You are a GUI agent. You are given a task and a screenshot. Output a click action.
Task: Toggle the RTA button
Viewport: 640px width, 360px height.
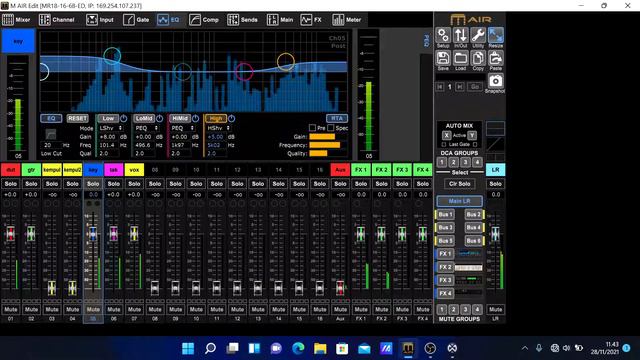(x=337, y=118)
